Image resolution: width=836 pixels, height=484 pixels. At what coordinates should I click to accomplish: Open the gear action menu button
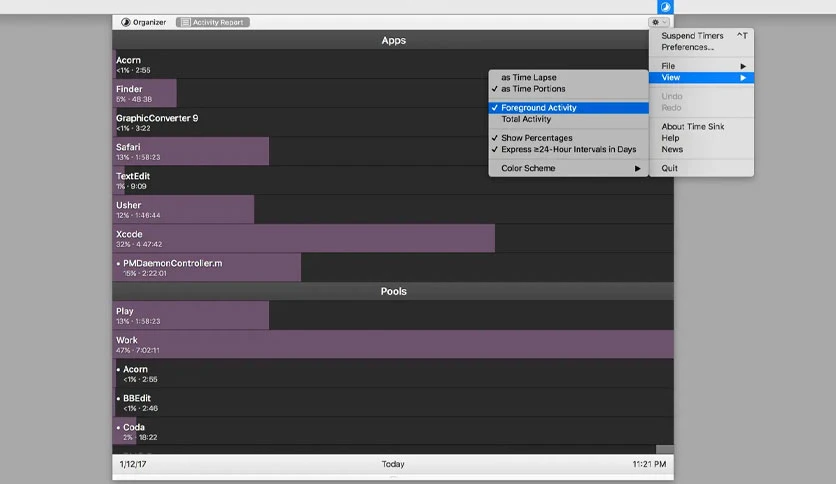pos(658,22)
